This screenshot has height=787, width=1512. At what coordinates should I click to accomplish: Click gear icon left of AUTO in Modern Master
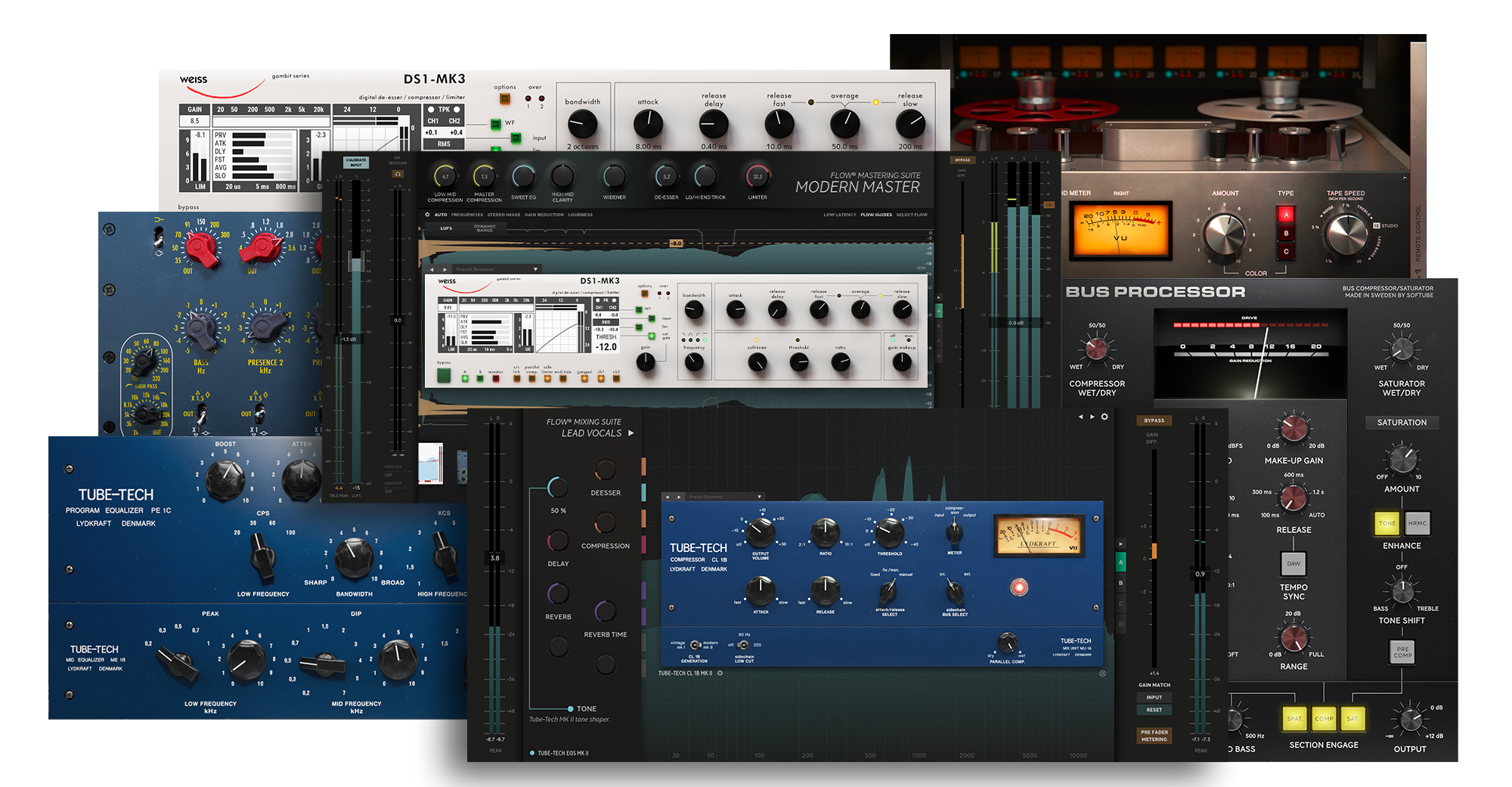pyautogui.click(x=427, y=215)
